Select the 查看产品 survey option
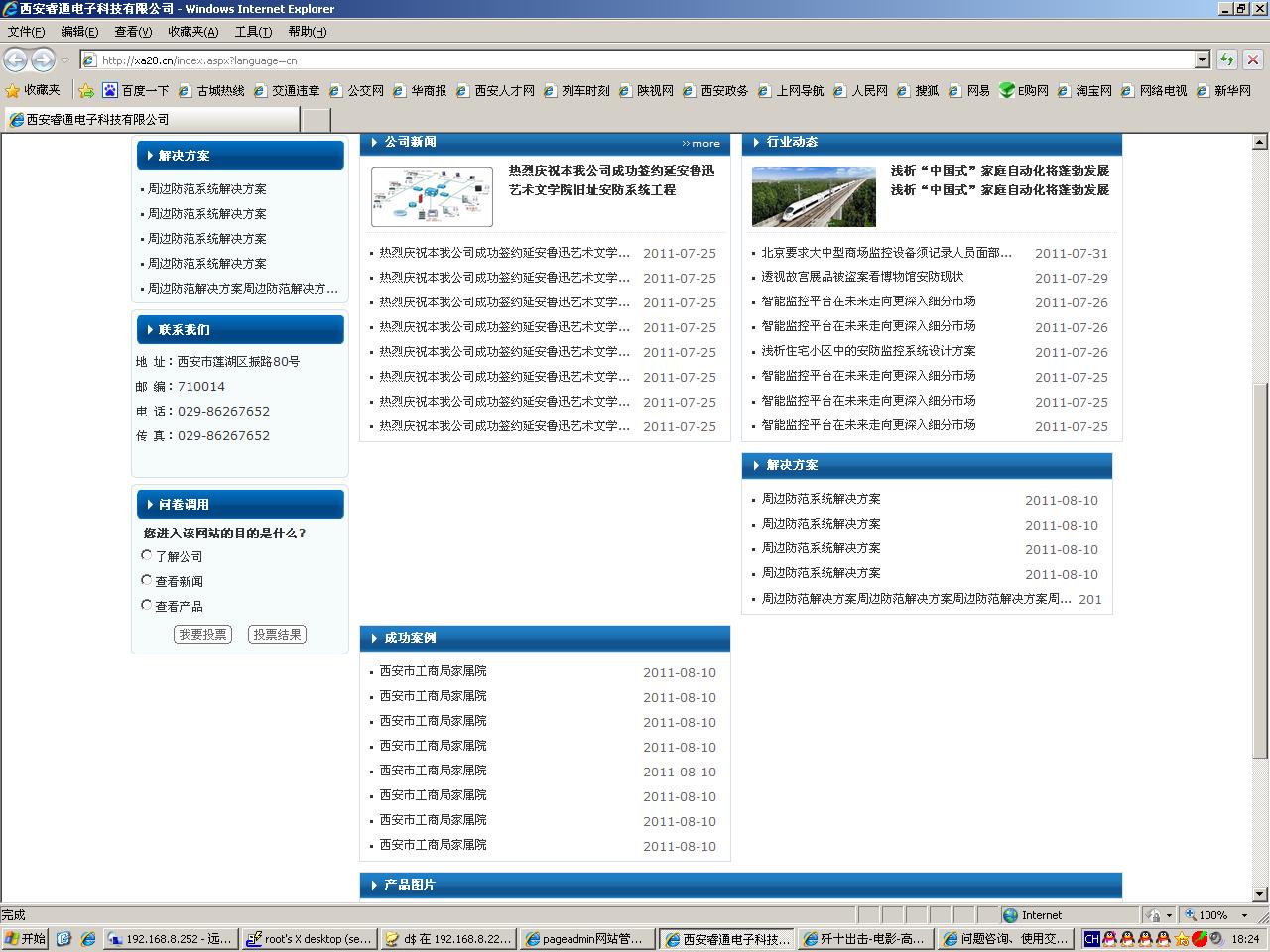This screenshot has width=1270, height=952. pos(147,605)
